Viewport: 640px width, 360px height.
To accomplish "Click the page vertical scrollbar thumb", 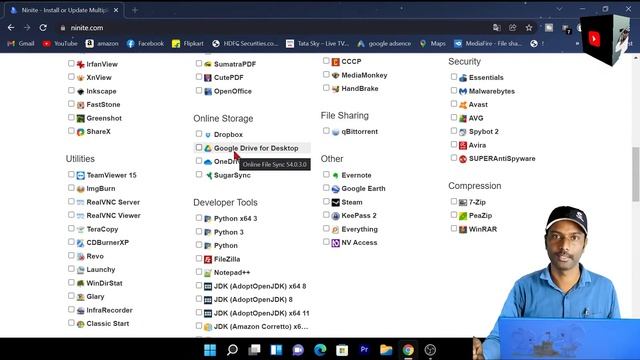I will point(636,174).
